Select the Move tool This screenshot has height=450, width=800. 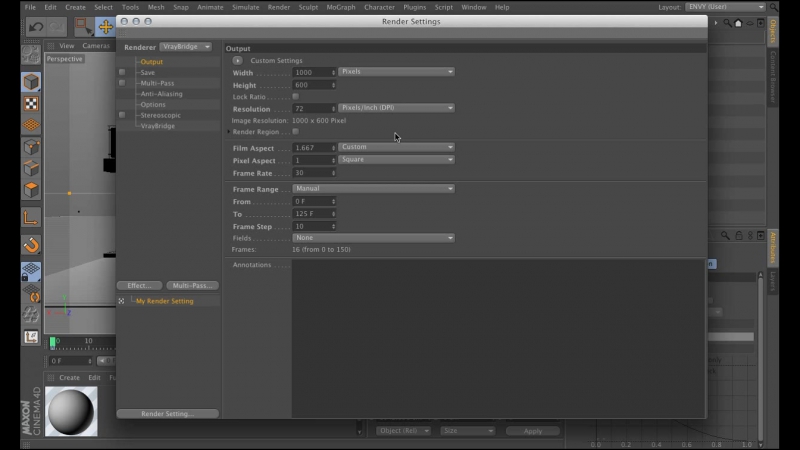(x=105, y=27)
